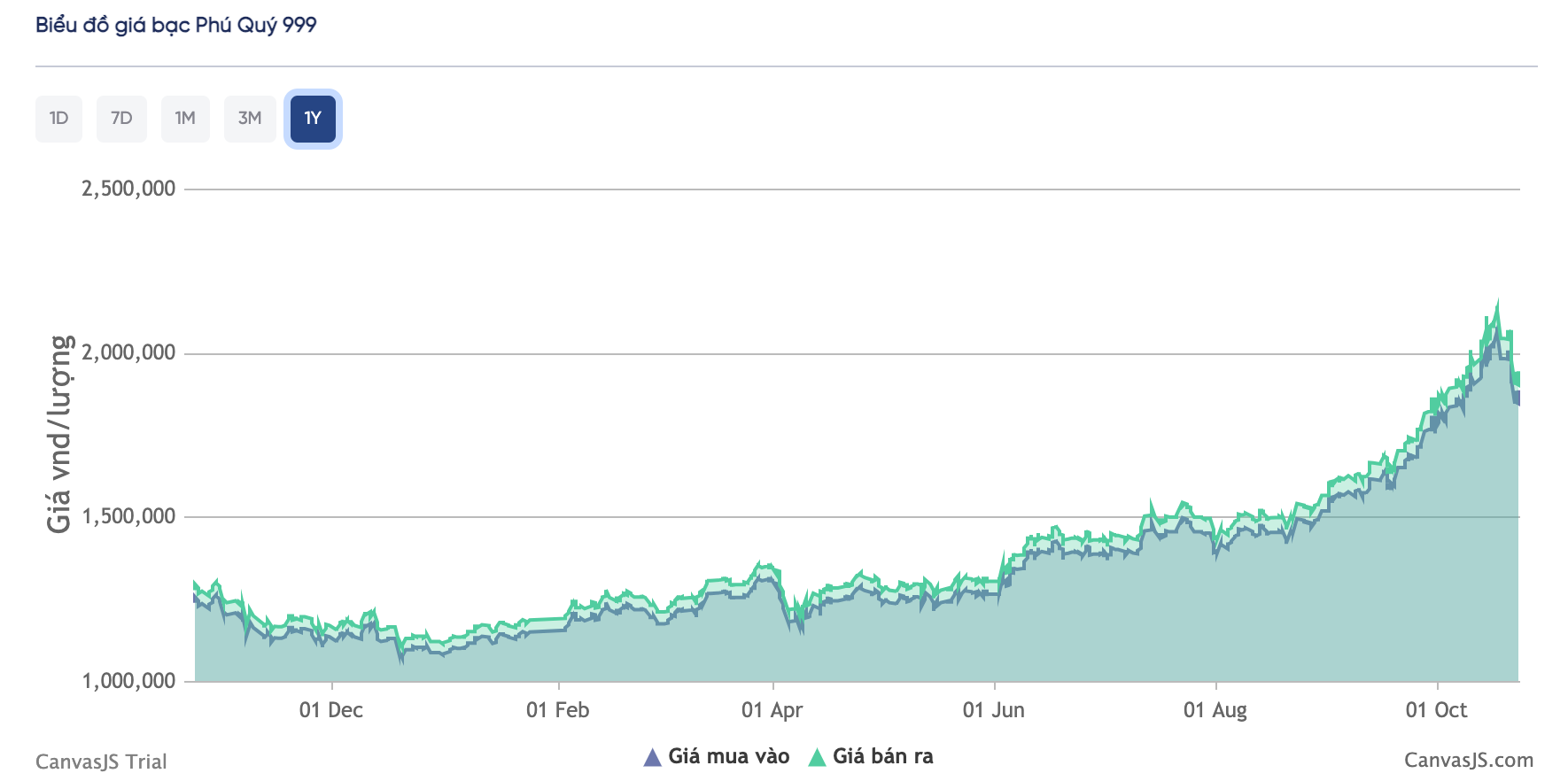Switch to the 3M time range
1568x781 pixels.
coord(250,119)
